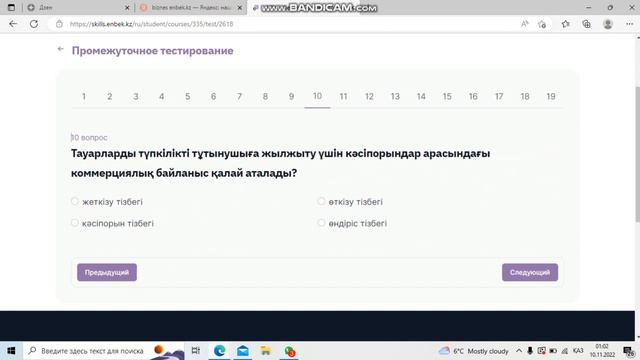Click the back arrow beside Промежуточное тестирование
Image resolution: width=640 pixels, height=360 pixels.
point(60,49)
